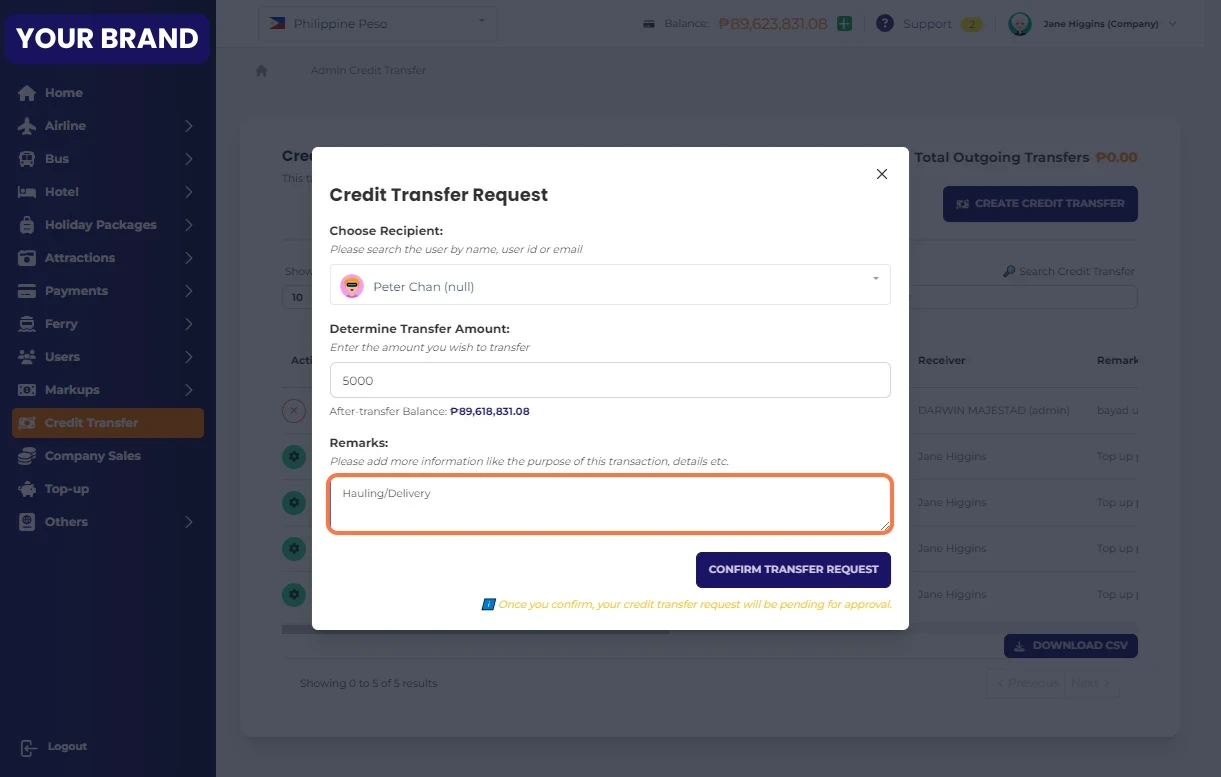
Task: Expand the Holiday Packages submenu
Action: pyautogui.click(x=188, y=225)
